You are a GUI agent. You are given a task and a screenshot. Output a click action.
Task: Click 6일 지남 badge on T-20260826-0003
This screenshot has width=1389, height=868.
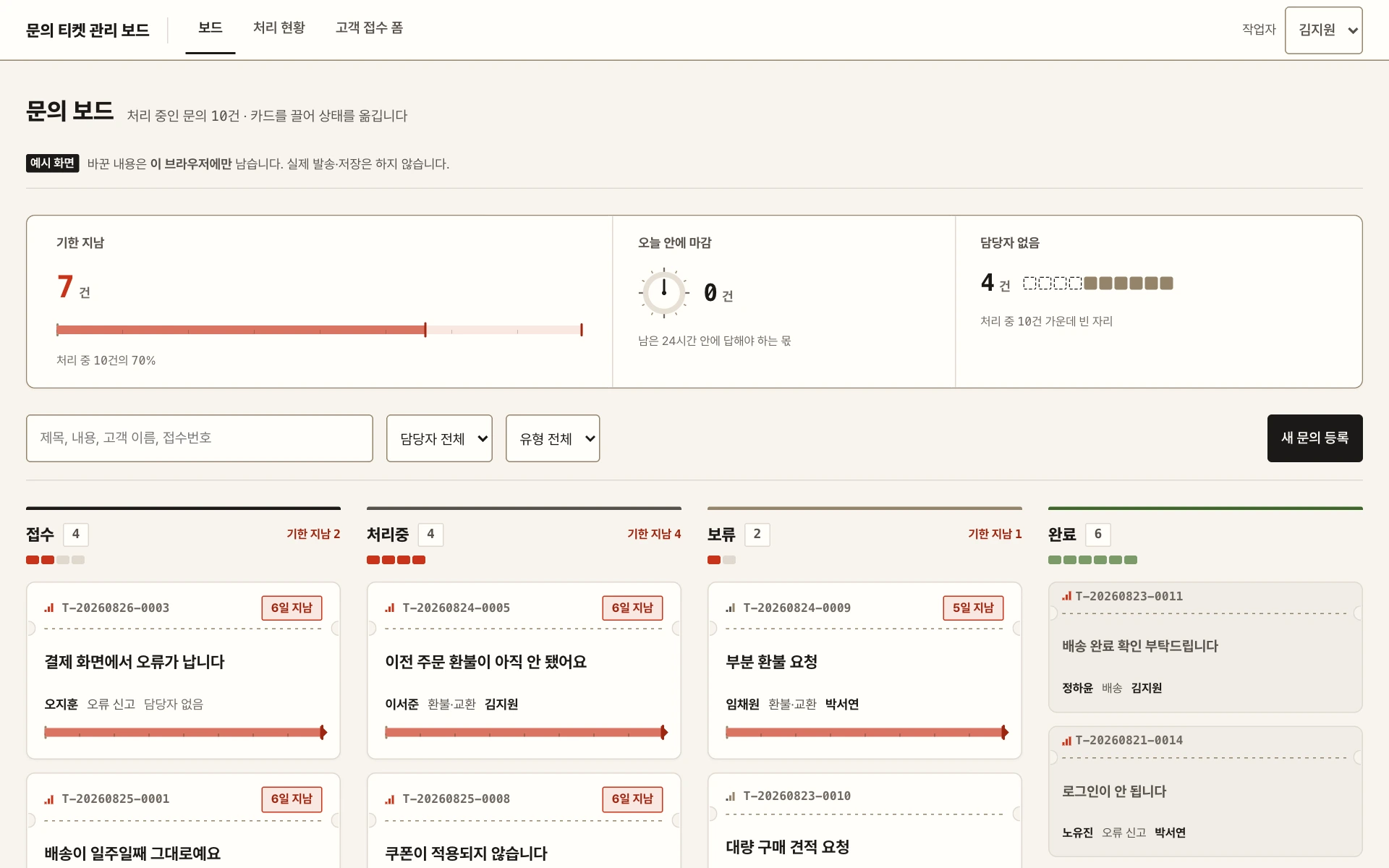pos(292,608)
